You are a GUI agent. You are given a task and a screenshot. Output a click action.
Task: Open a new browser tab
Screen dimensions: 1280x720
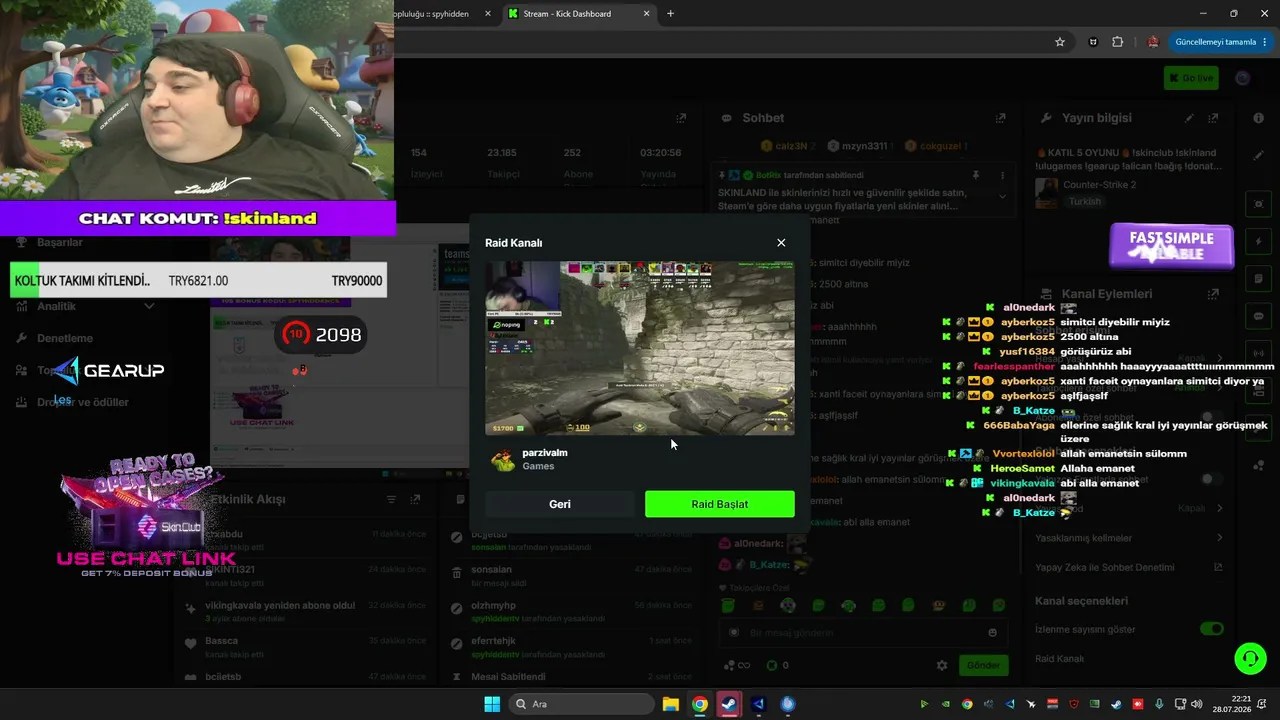(670, 14)
